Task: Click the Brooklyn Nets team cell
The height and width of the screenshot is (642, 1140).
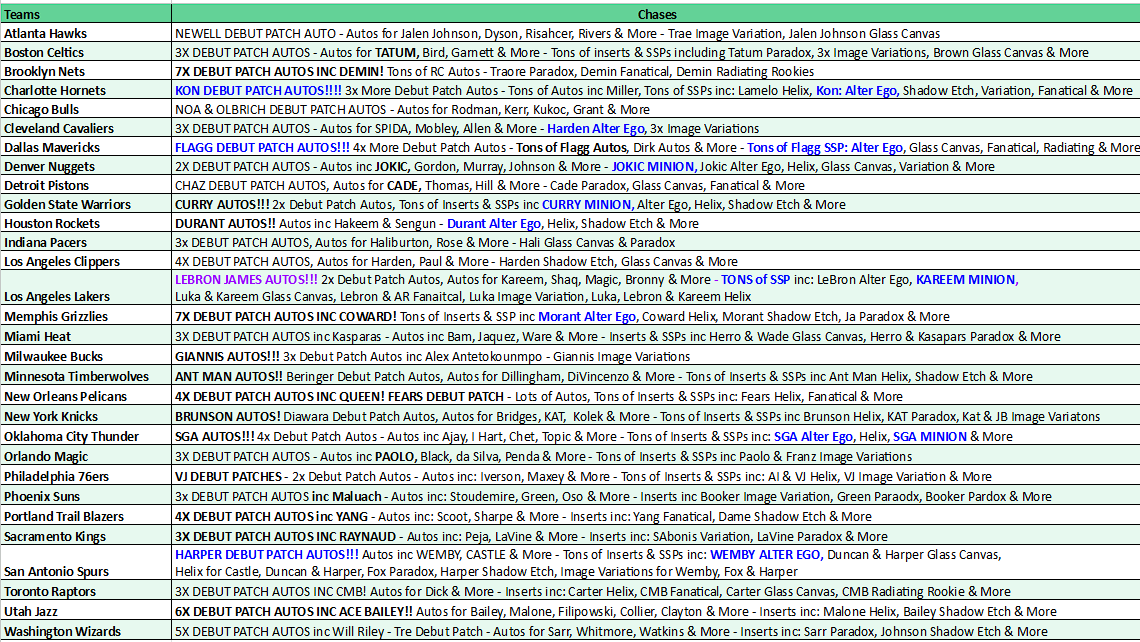Action: click(86, 71)
